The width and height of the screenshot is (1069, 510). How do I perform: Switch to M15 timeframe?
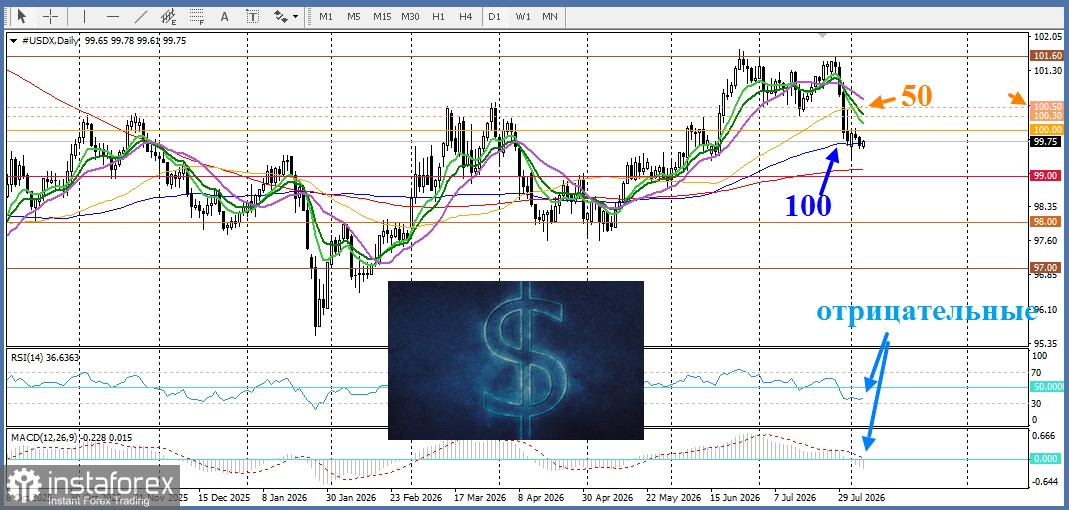pos(382,16)
